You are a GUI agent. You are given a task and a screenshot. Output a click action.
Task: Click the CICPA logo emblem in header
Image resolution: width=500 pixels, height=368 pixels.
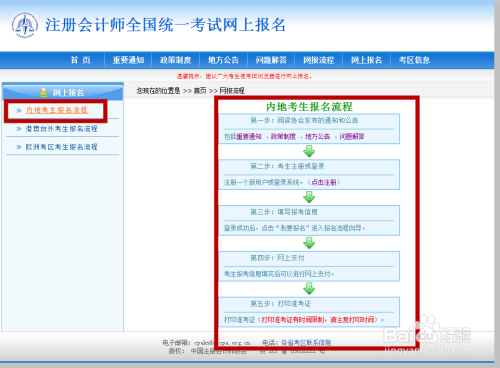pyautogui.click(x=25, y=25)
